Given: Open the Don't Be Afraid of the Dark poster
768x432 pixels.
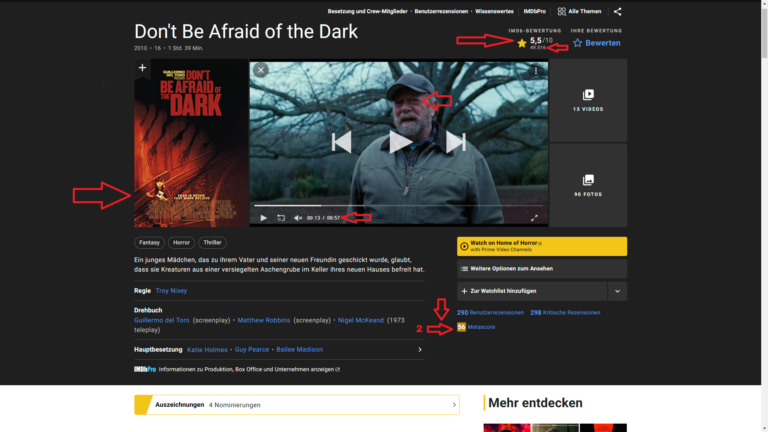Looking at the screenshot, I should point(191,143).
